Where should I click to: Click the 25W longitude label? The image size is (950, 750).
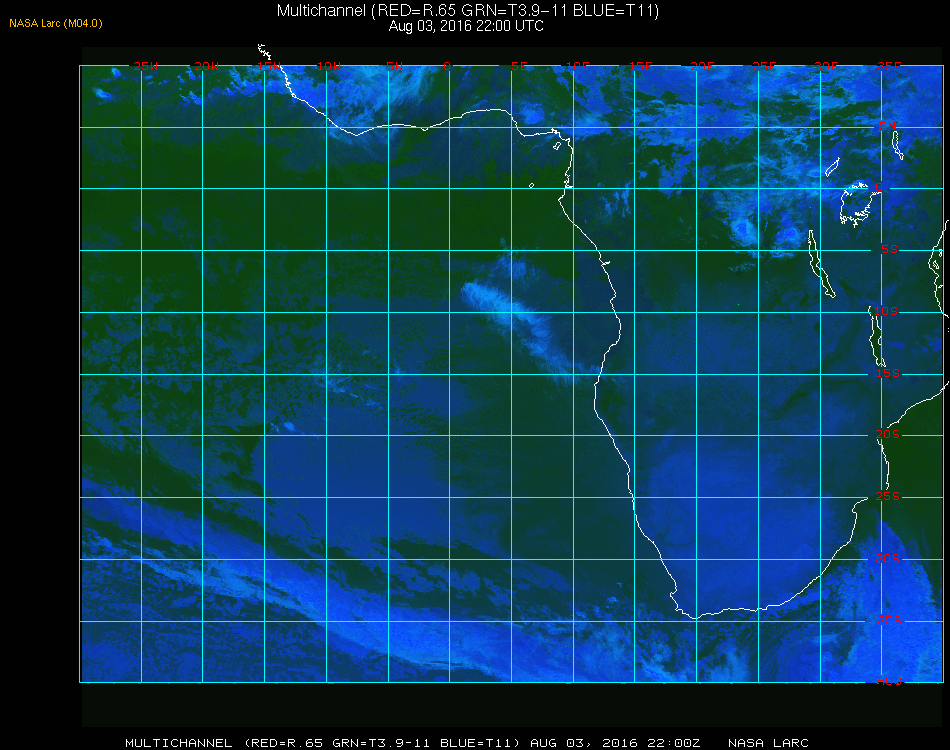145,66
